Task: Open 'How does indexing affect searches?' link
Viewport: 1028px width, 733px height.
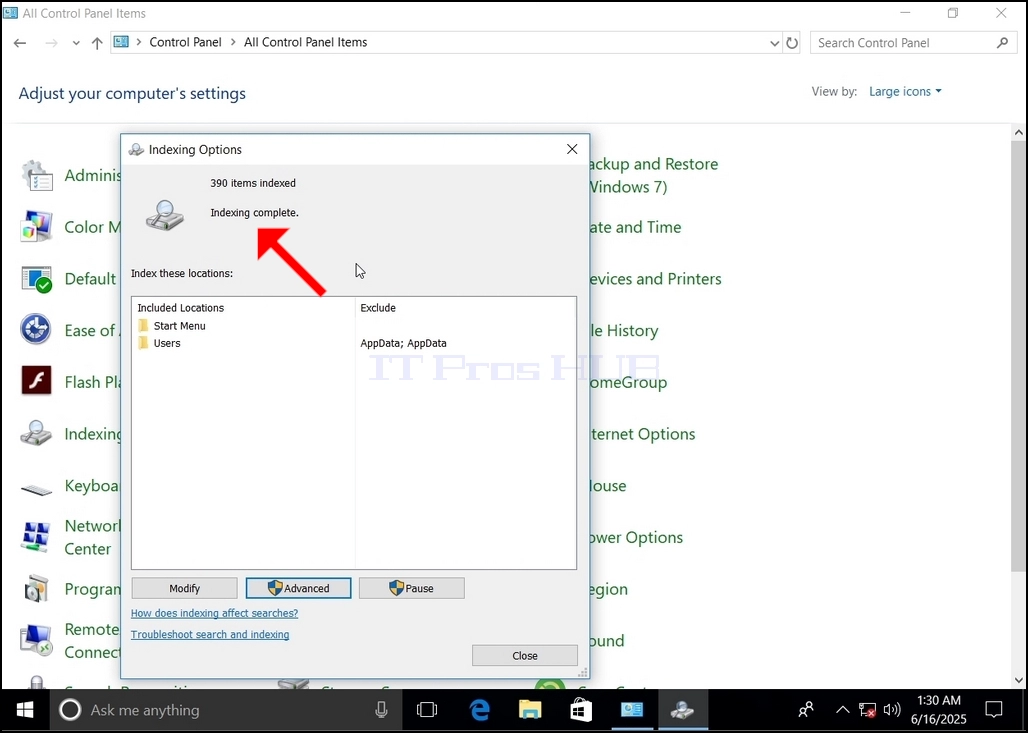Action: (214, 613)
